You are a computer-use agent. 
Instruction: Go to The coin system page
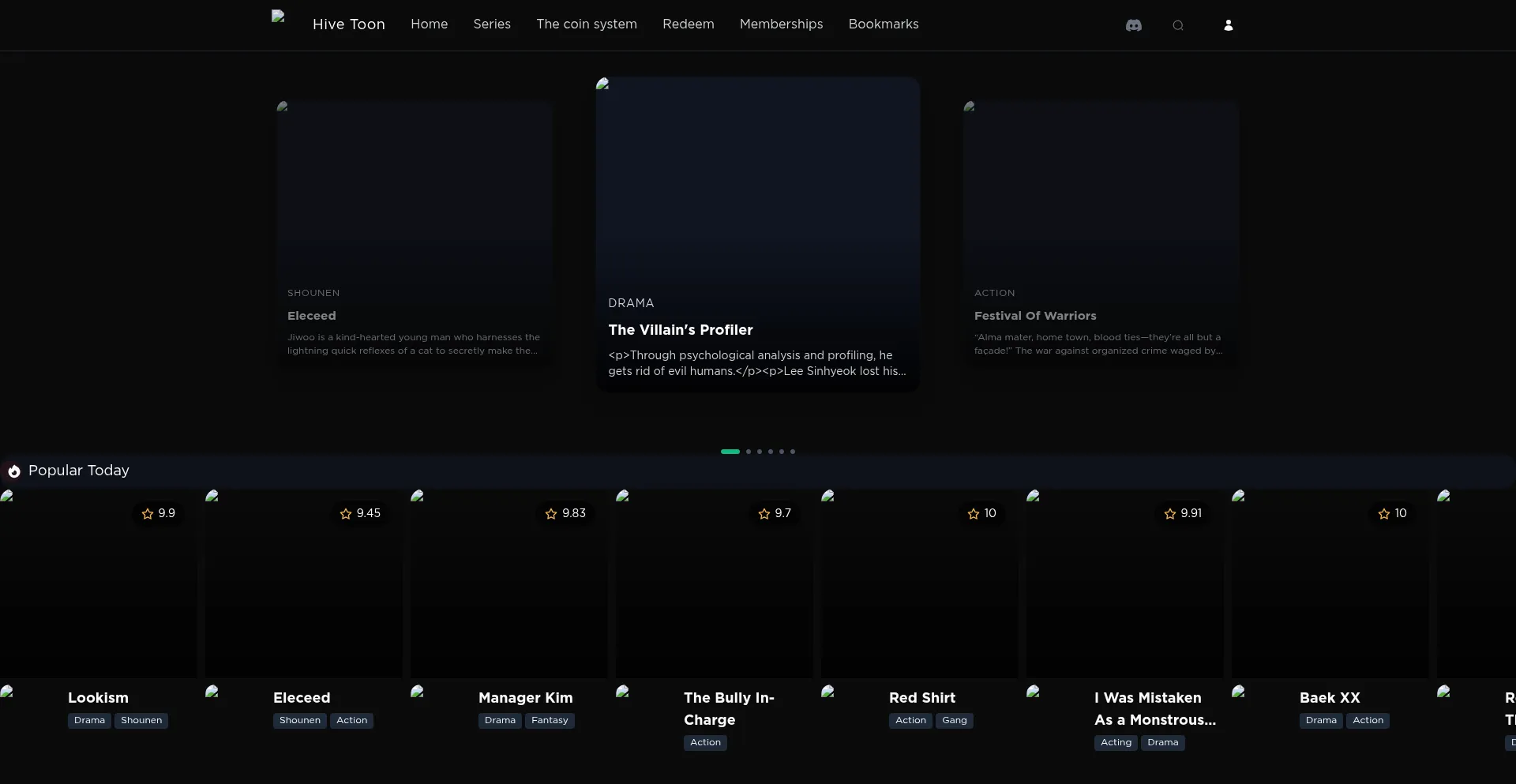586,24
